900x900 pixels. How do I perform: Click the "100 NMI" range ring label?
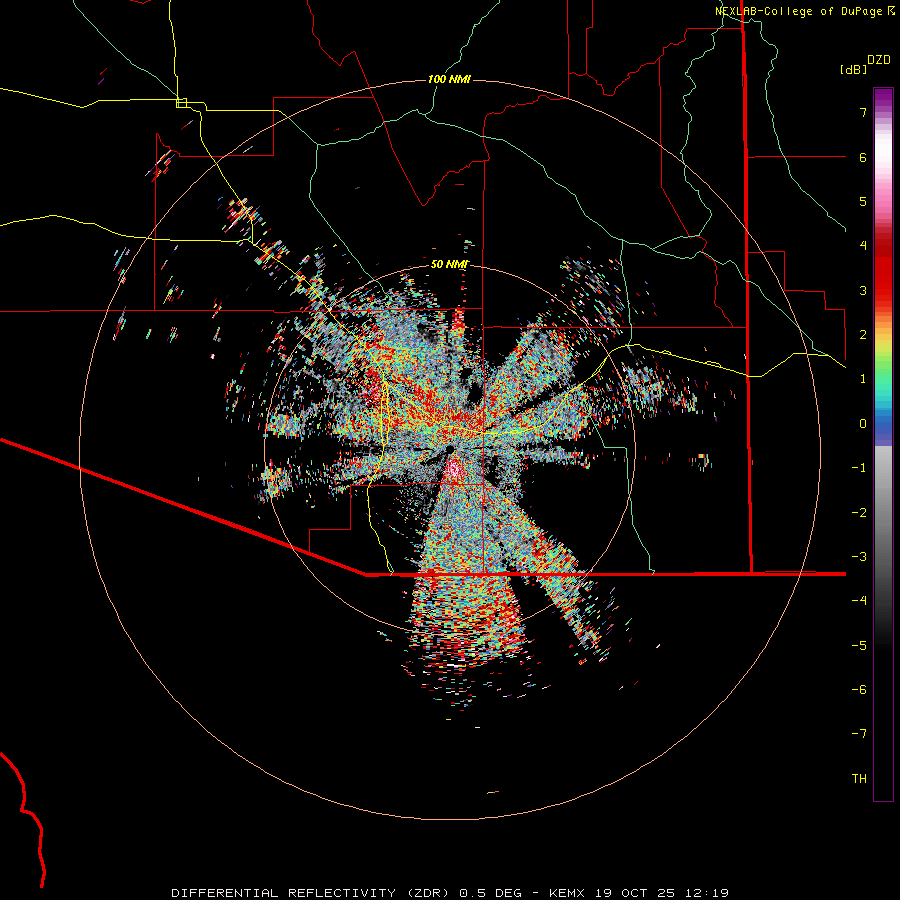(x=449, y=79)
